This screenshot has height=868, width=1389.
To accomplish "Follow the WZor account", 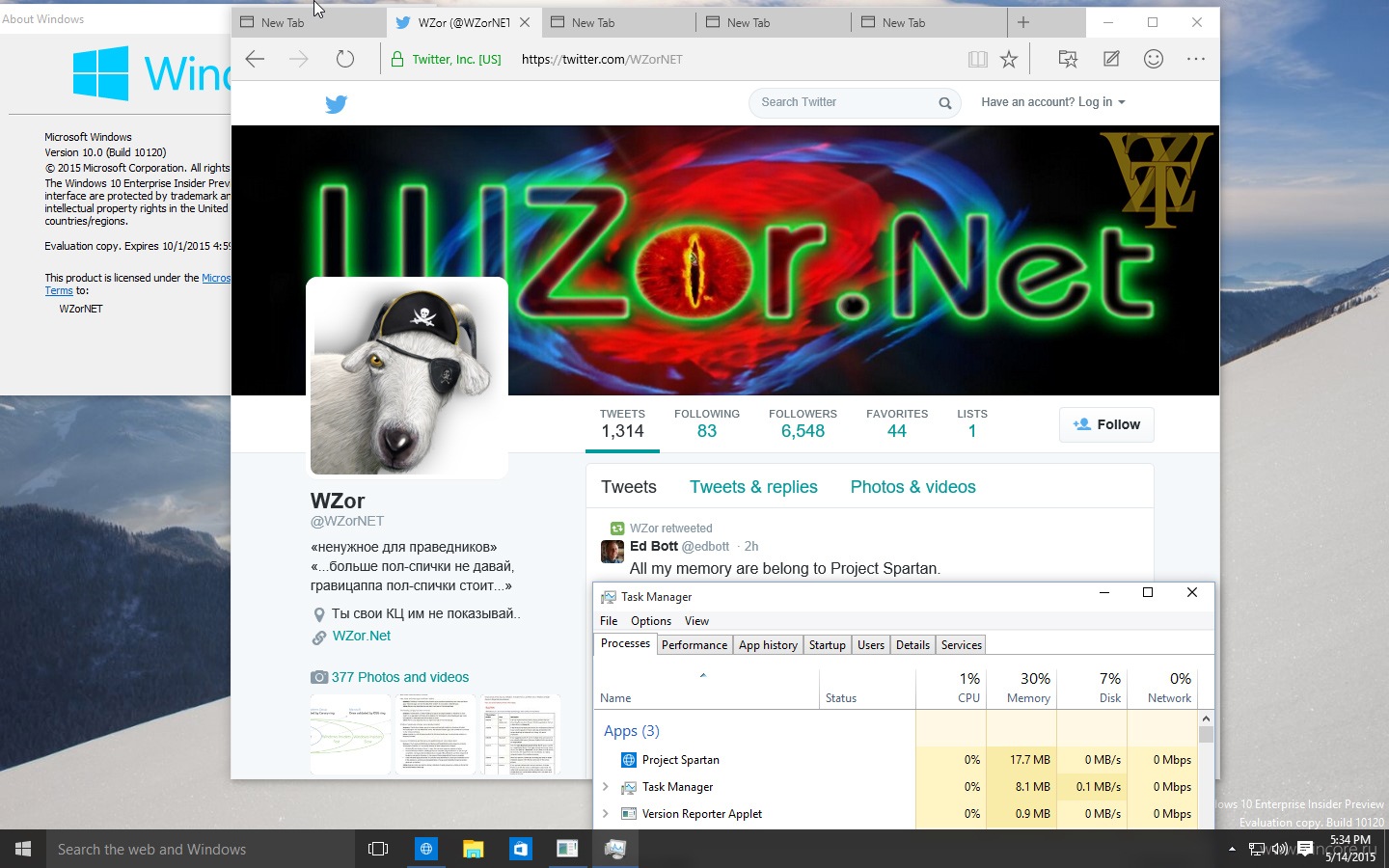I will coord(1106,424).
